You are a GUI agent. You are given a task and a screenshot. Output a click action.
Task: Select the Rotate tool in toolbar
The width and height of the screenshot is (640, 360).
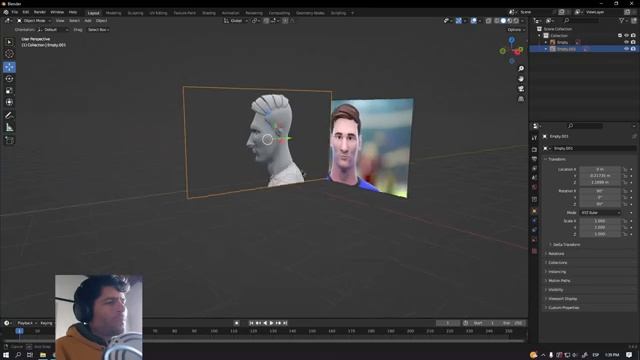pyautogui.click(x=9, y=79)
